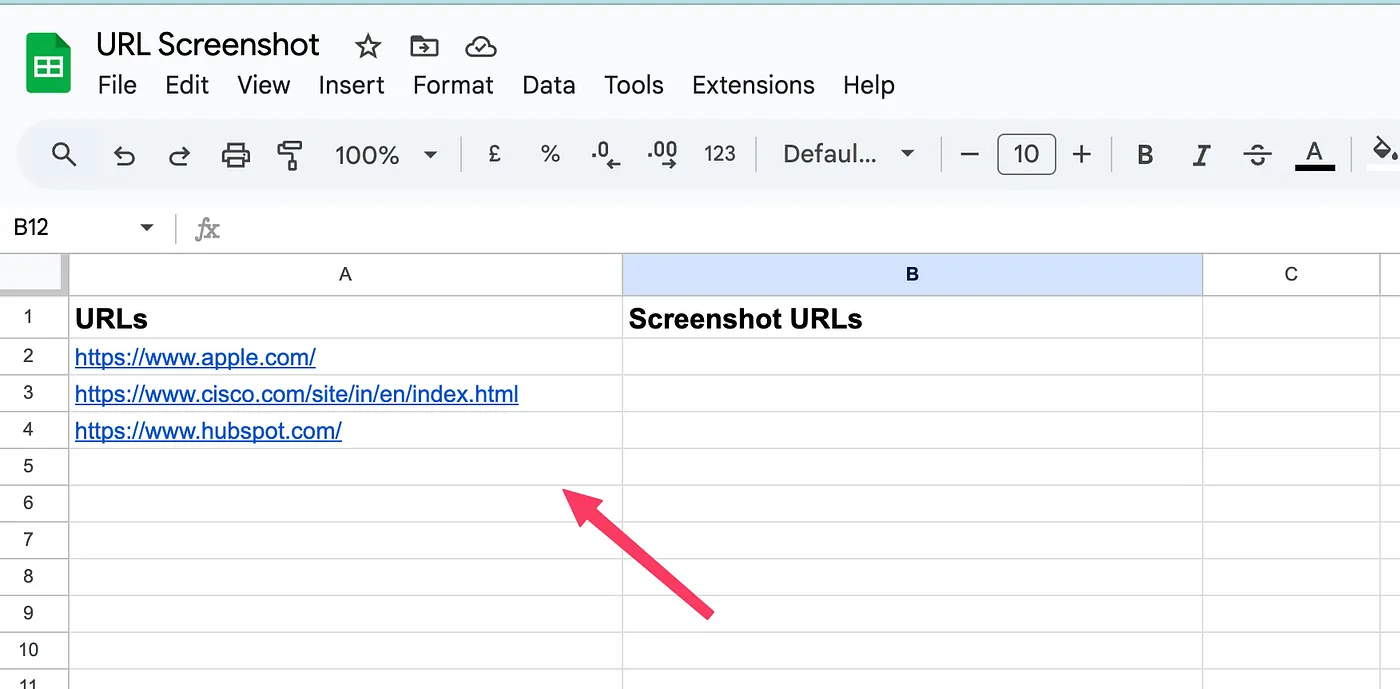Screen dimensions: 1400x689
Task: Format as percent
Action: [x=550, y=154]
